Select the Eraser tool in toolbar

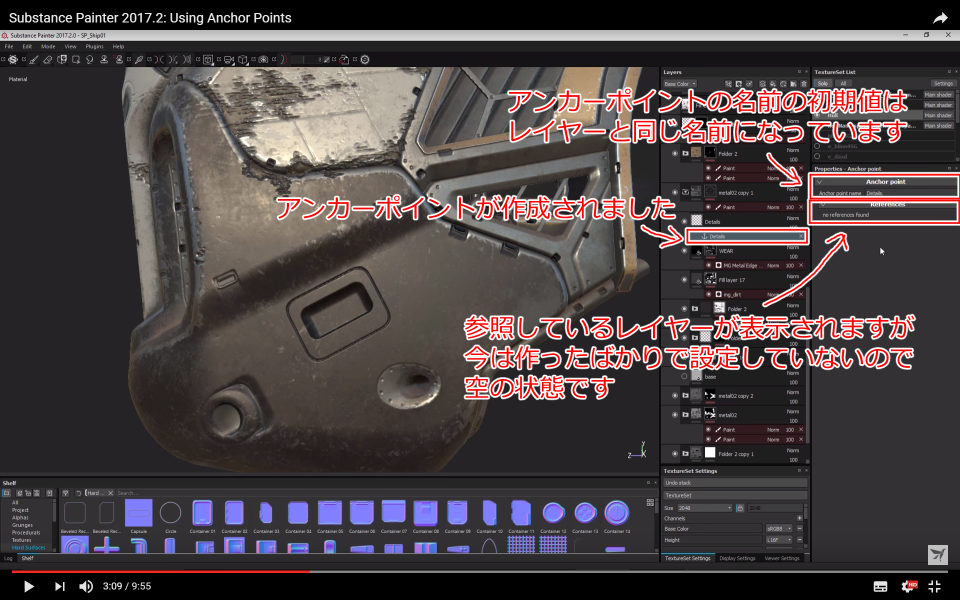(x=47, y=59)
